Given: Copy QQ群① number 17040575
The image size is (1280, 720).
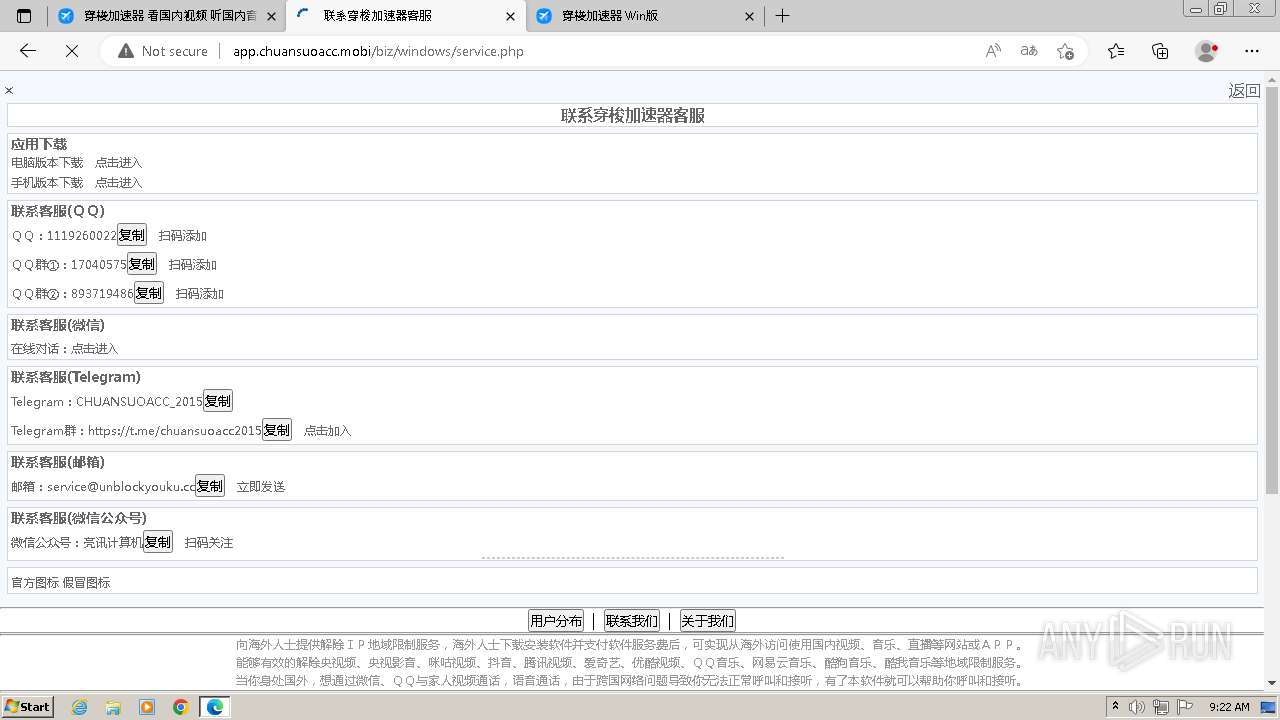Looking at the screenshot, I should pyautogui.click(x=142, y=264).
